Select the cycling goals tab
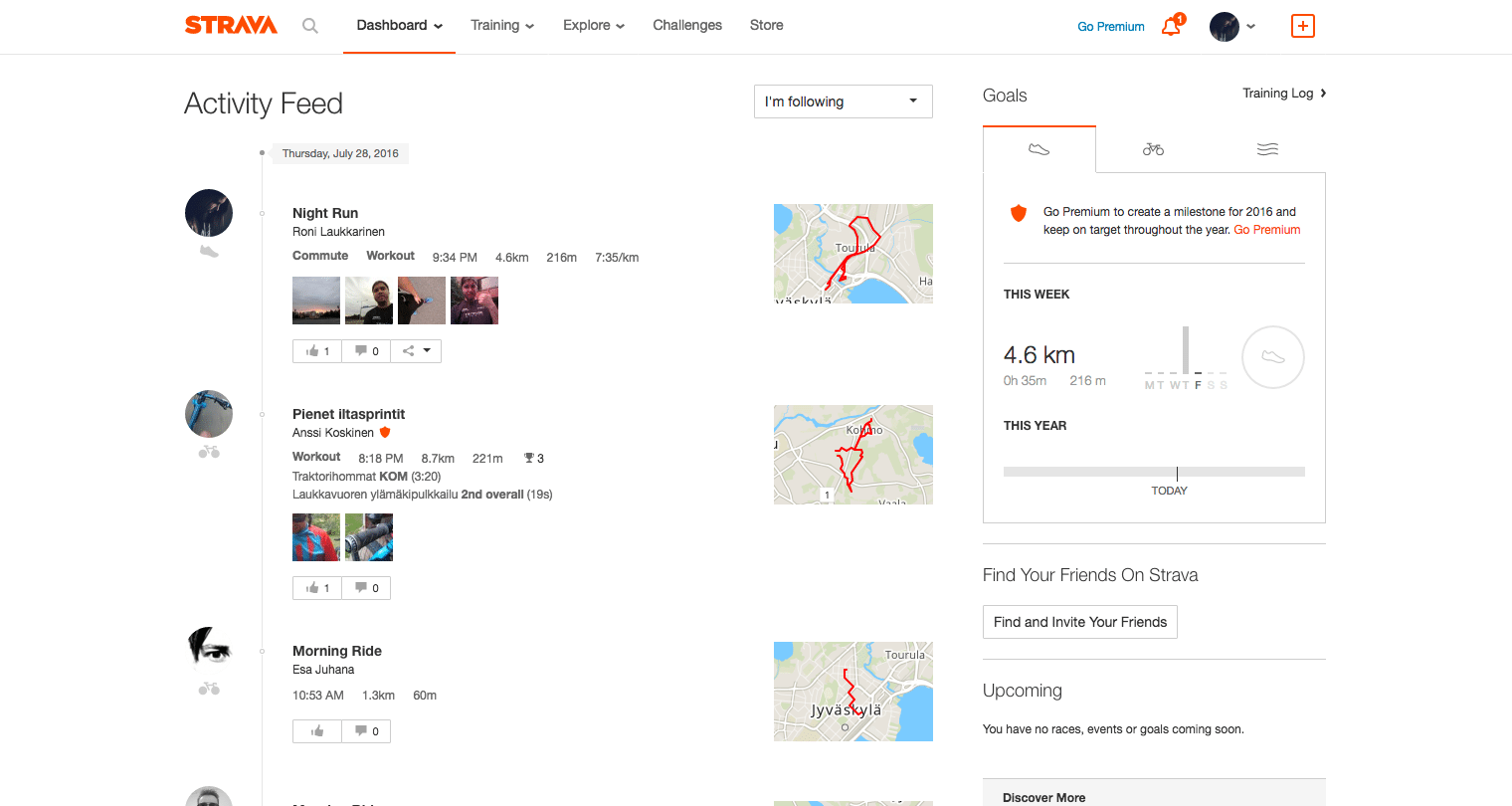 tap(1153, 149)
